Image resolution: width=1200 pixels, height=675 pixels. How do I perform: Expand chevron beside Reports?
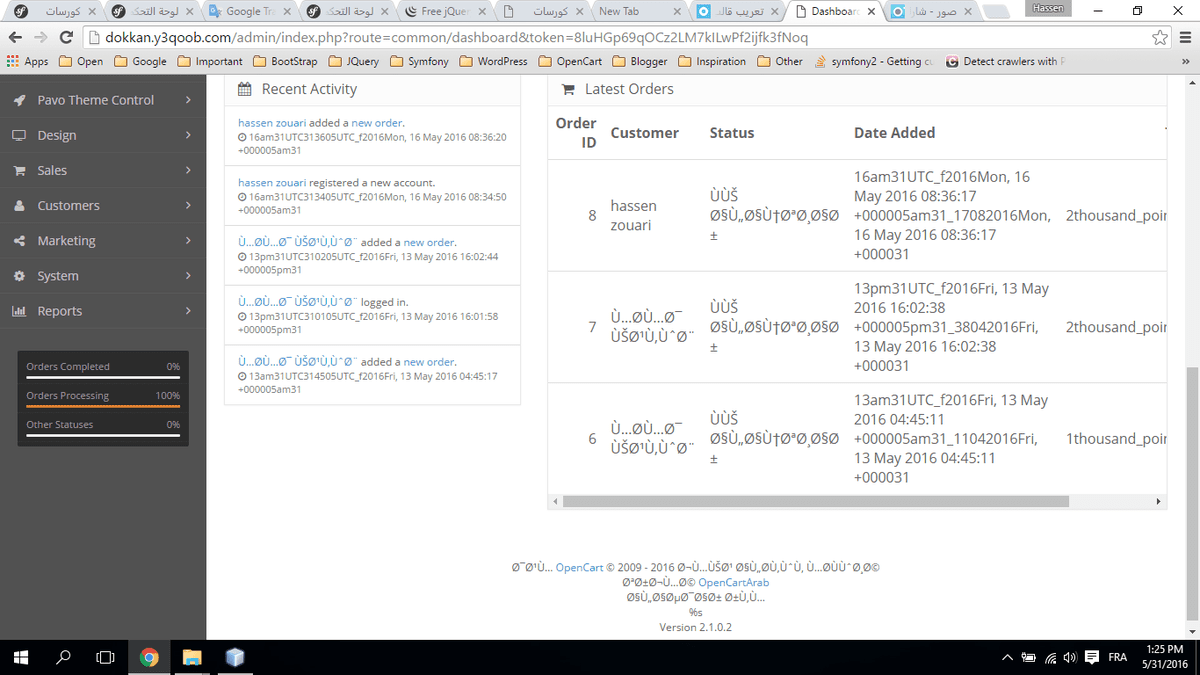[188, 311]
